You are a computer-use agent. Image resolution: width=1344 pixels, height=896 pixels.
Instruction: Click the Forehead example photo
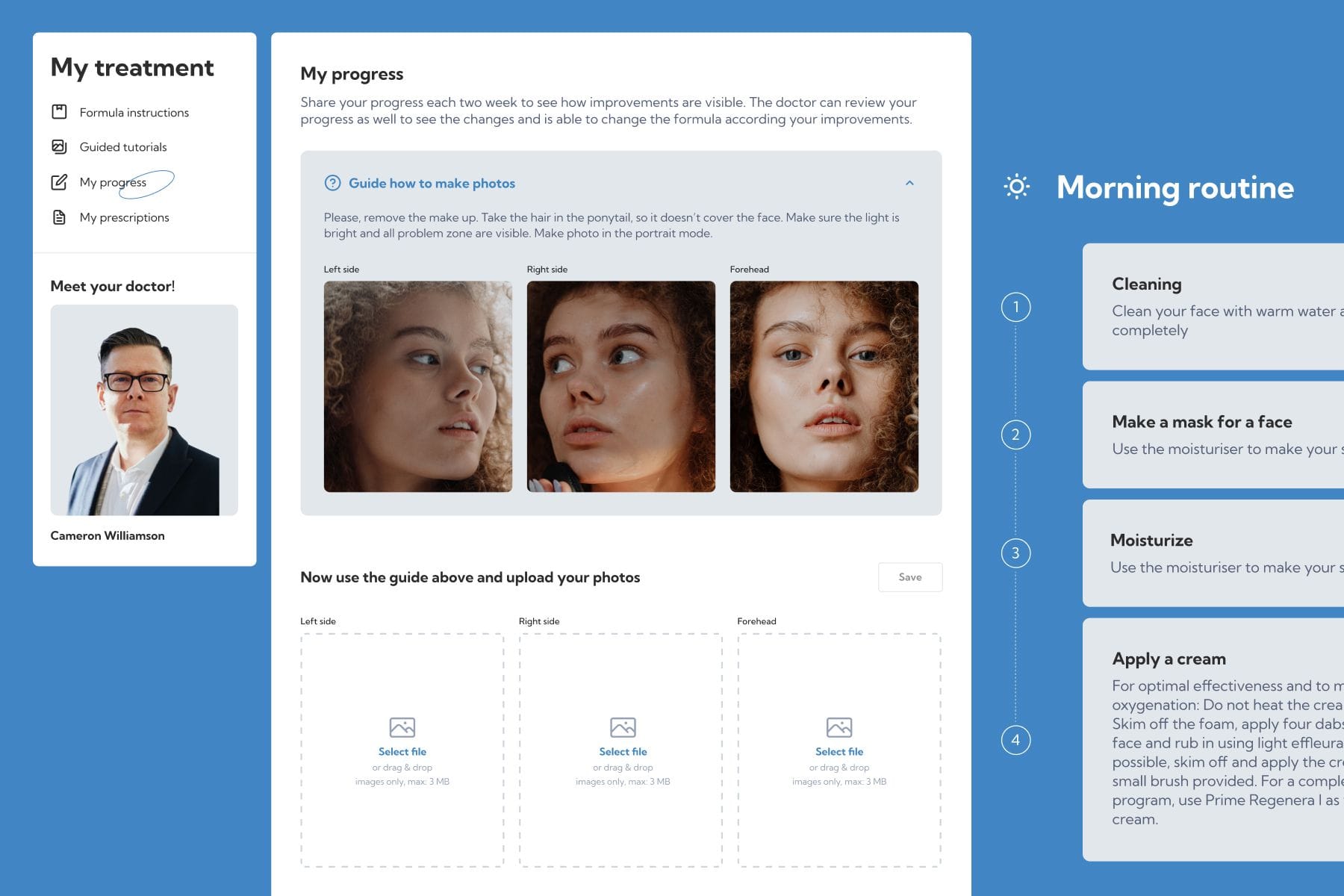coord(824,385)
